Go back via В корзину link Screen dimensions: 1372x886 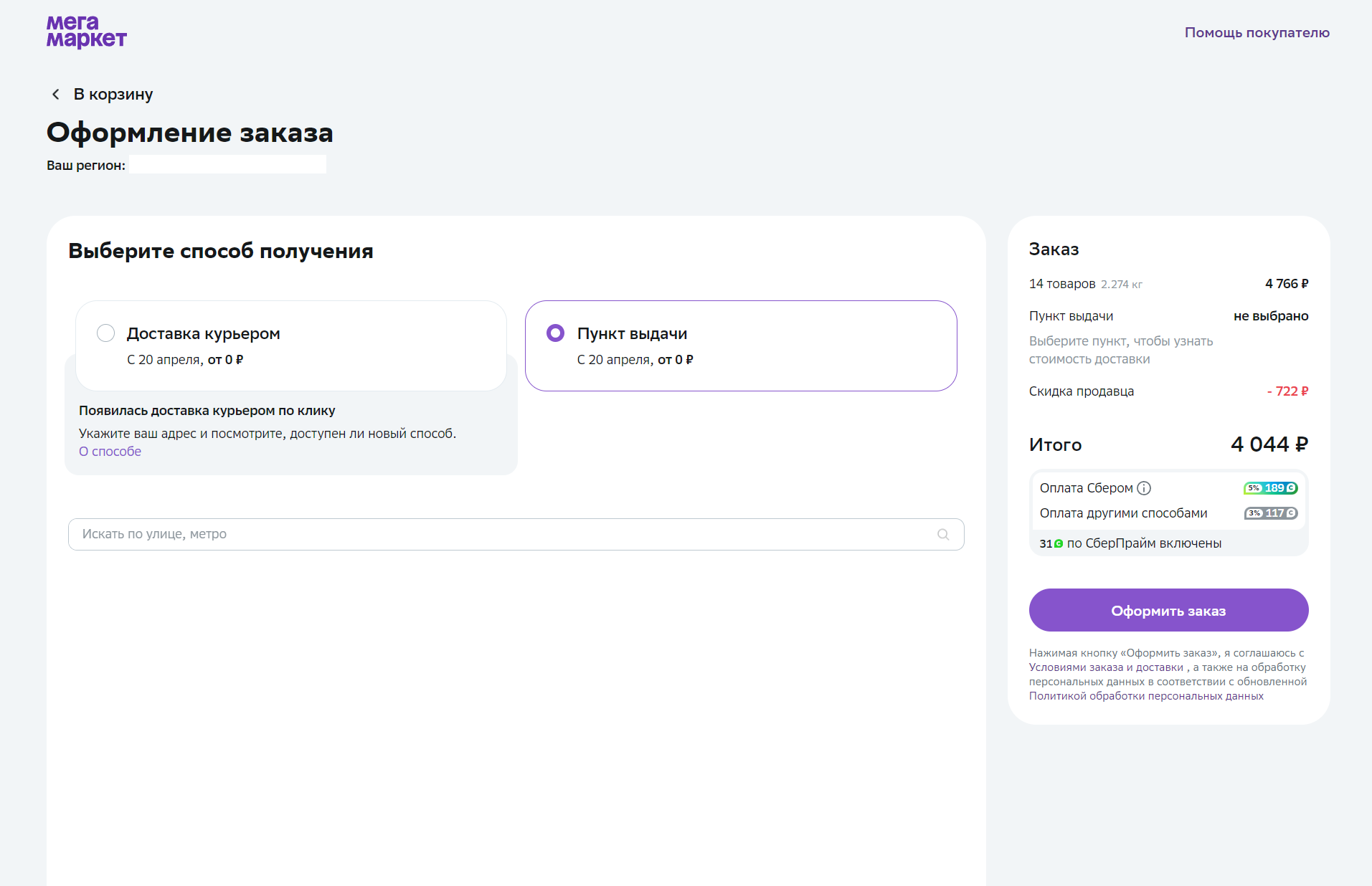(113, 94)
